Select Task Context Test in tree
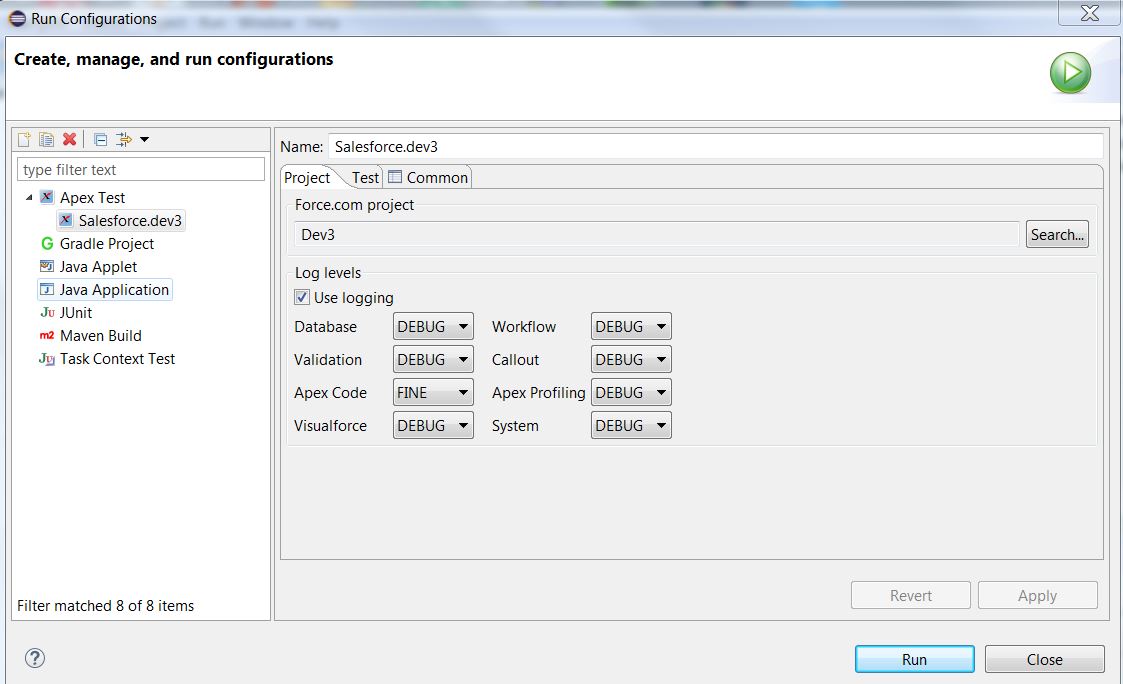 coord(117,359)
